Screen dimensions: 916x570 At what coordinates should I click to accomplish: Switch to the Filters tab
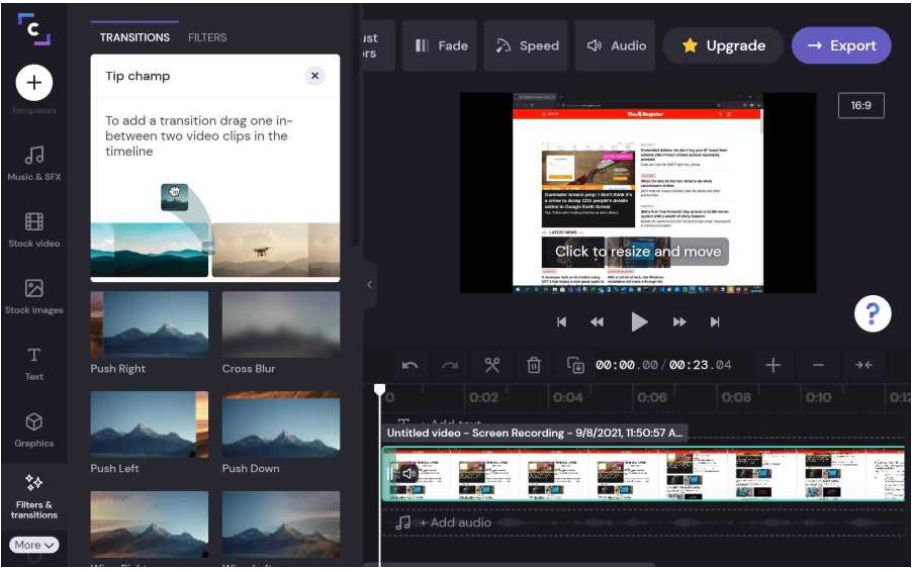[x=207, y=38]
